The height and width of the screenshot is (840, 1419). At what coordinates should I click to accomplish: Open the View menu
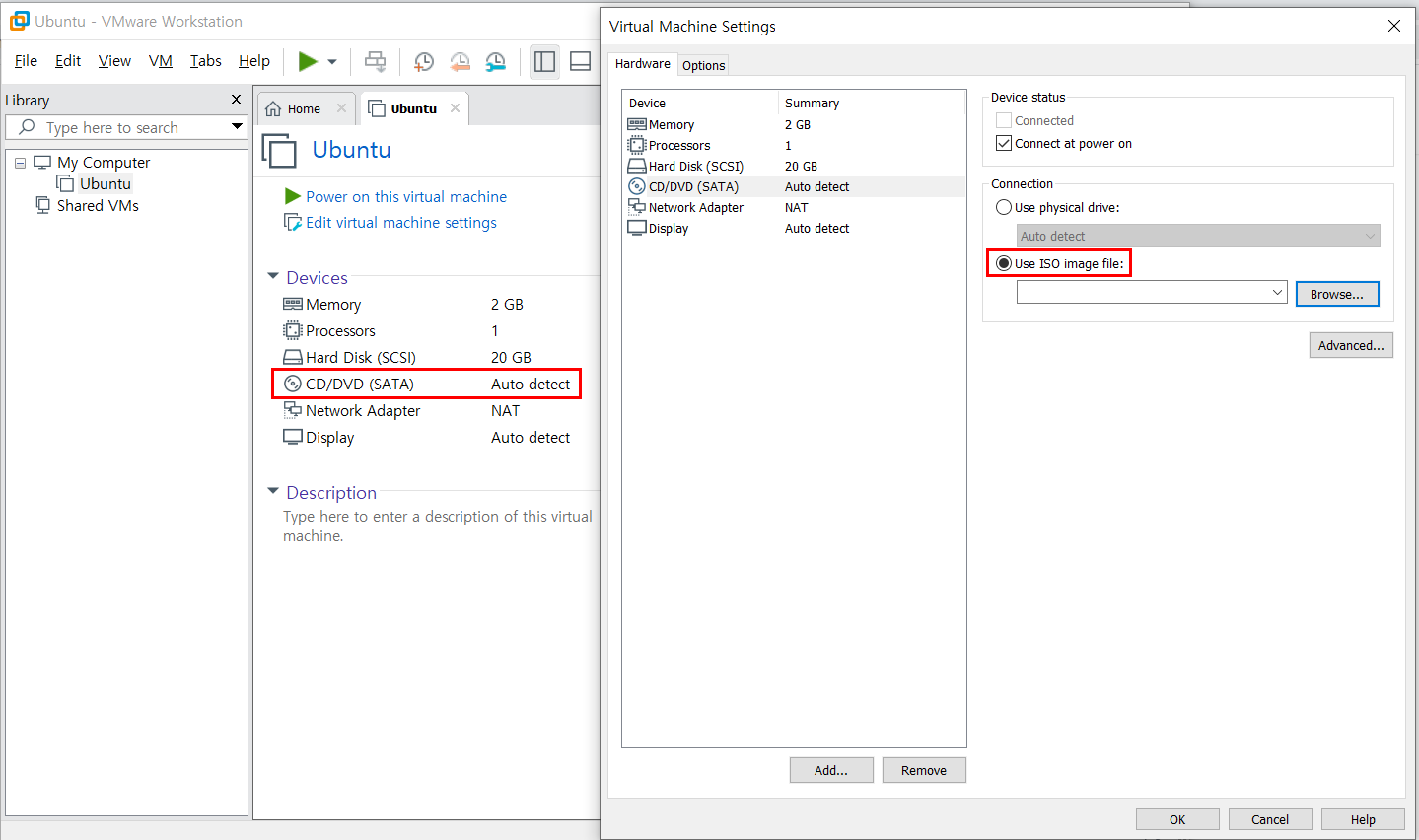[x=114, y=61]
